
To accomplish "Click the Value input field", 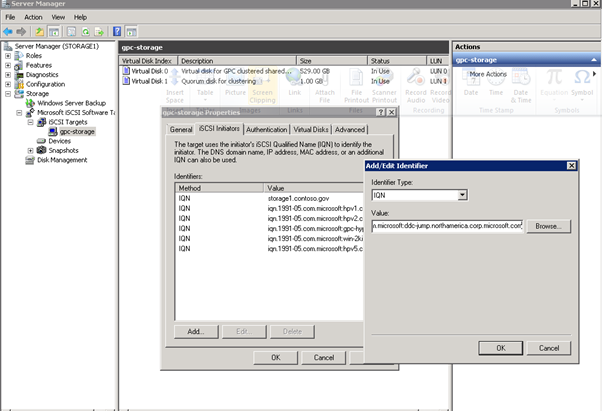I will pyautogui.click(x=447, y=226).
